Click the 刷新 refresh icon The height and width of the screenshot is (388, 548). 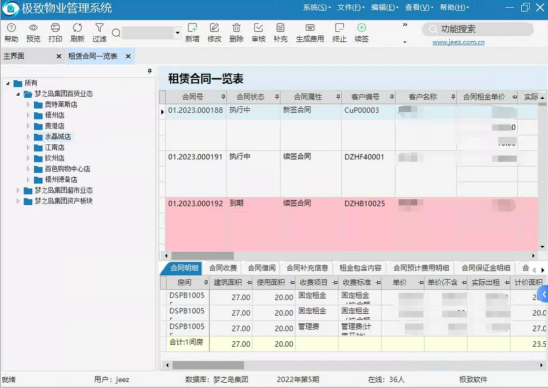pos(77,28)
